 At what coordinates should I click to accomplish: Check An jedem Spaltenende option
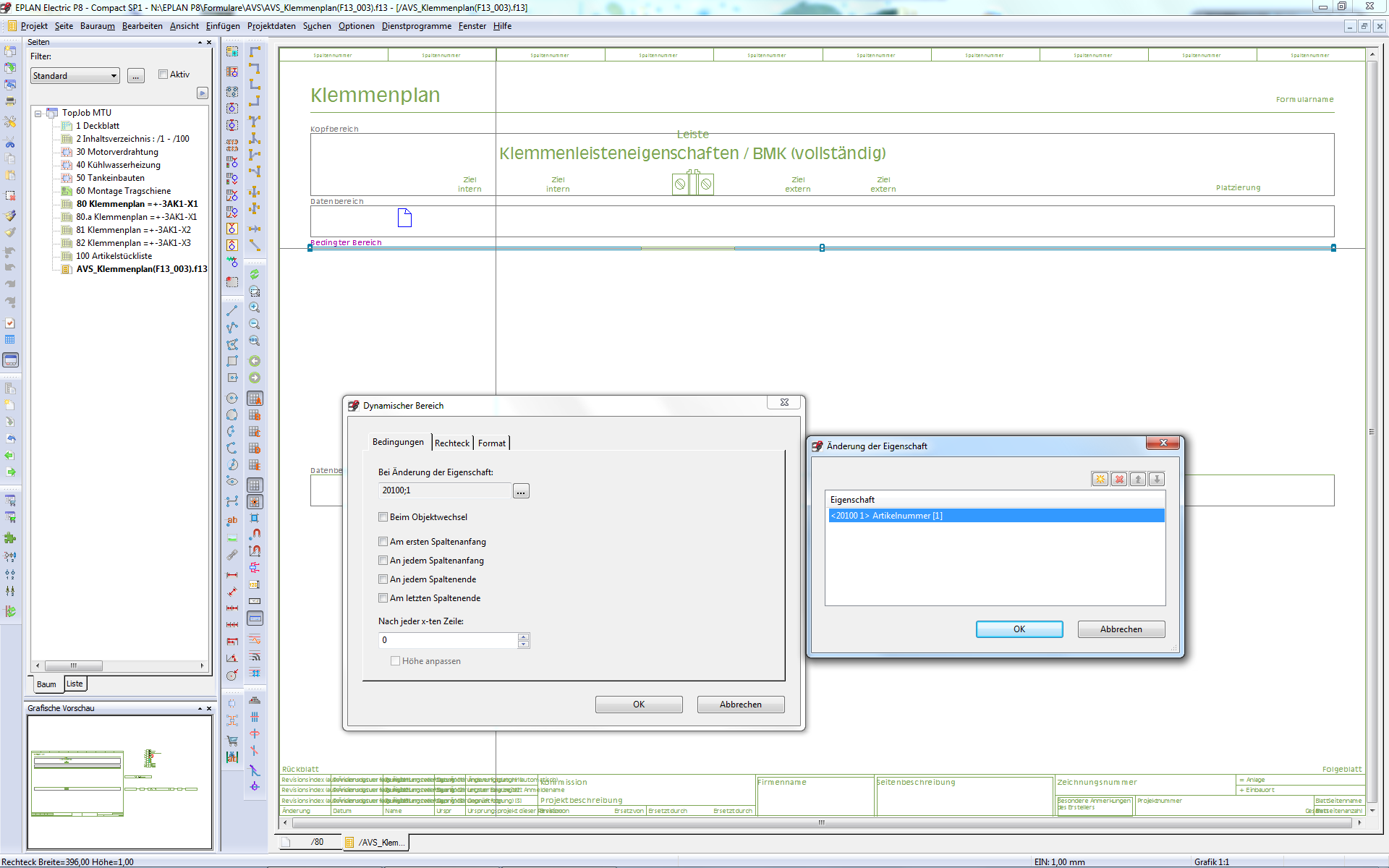383,579
